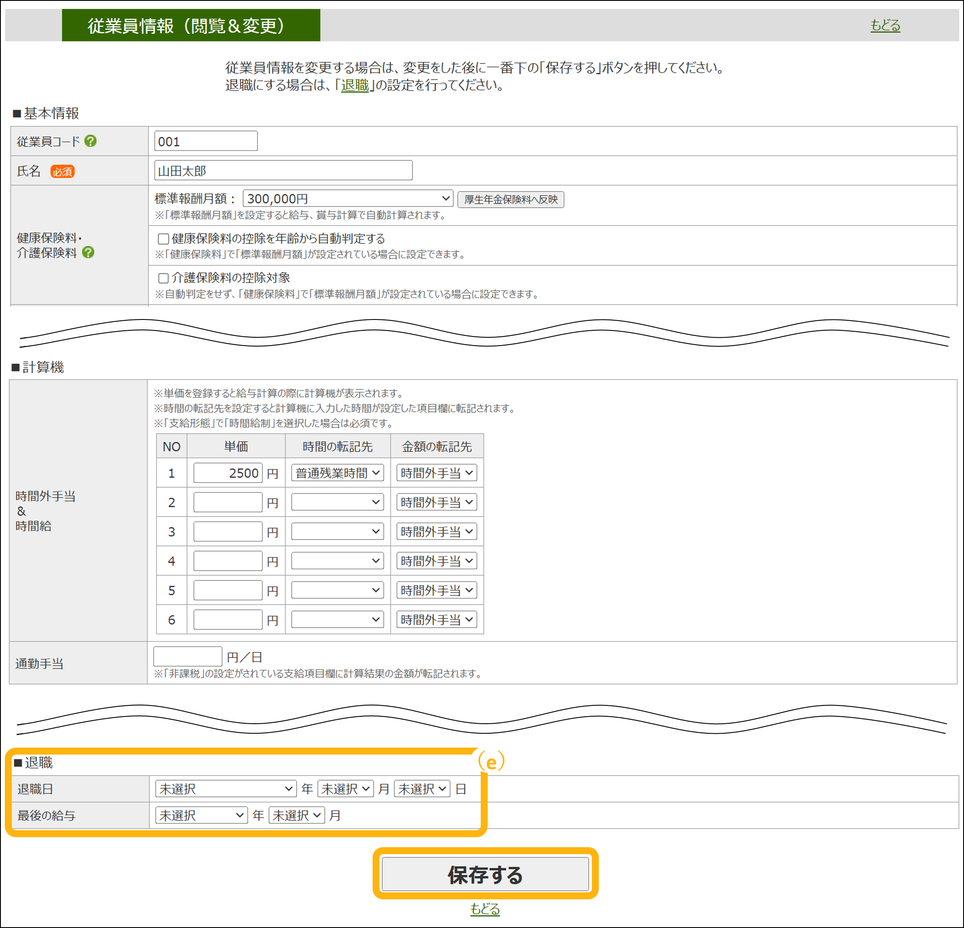Open row 1 時間の転記先 dropdown 普通残業時間

(337, 473)
